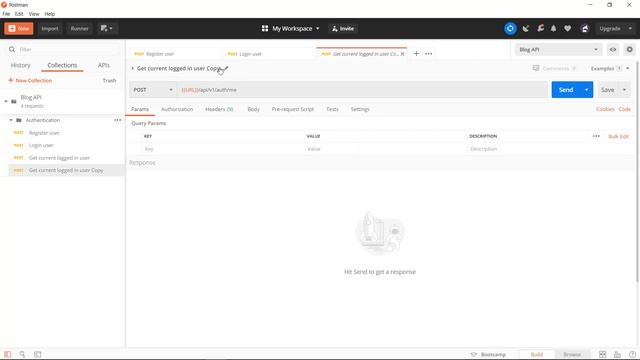The height and width of the screenshot is (360, 640).
Task: Invite collaborators with Invite button
Action: tap(343, 29)
